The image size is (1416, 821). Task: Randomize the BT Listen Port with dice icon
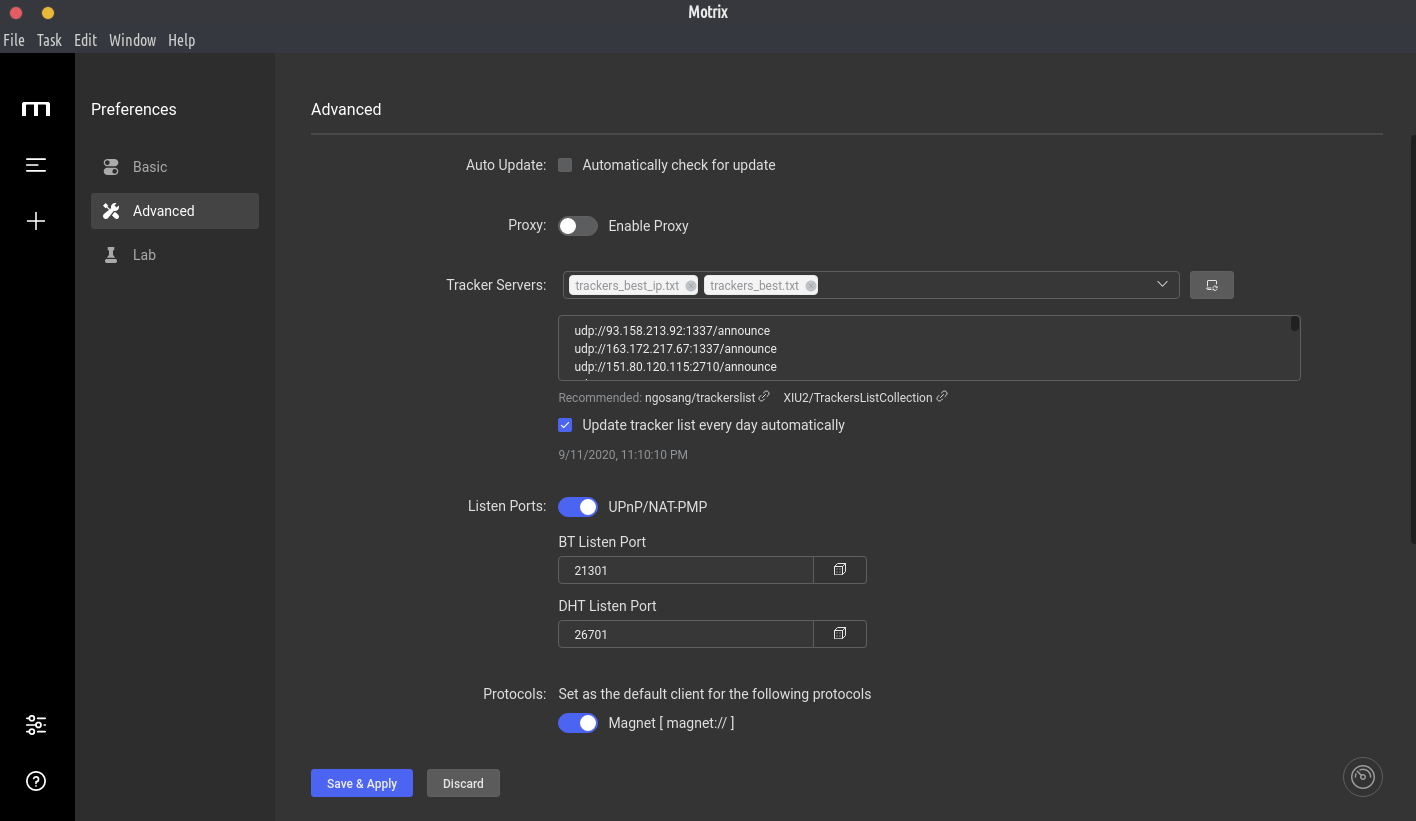pos(840,570)
